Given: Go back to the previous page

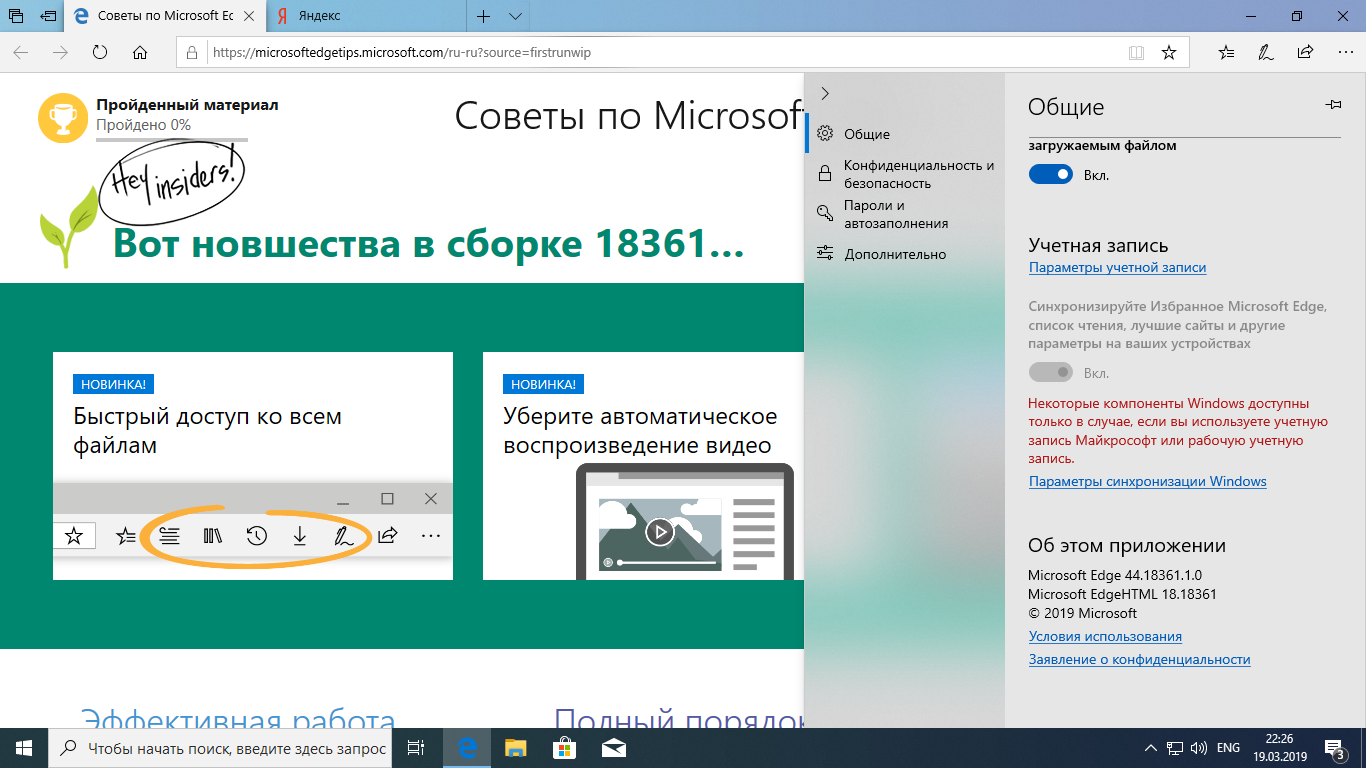Looking at the screenshot, I should [21, 52].
